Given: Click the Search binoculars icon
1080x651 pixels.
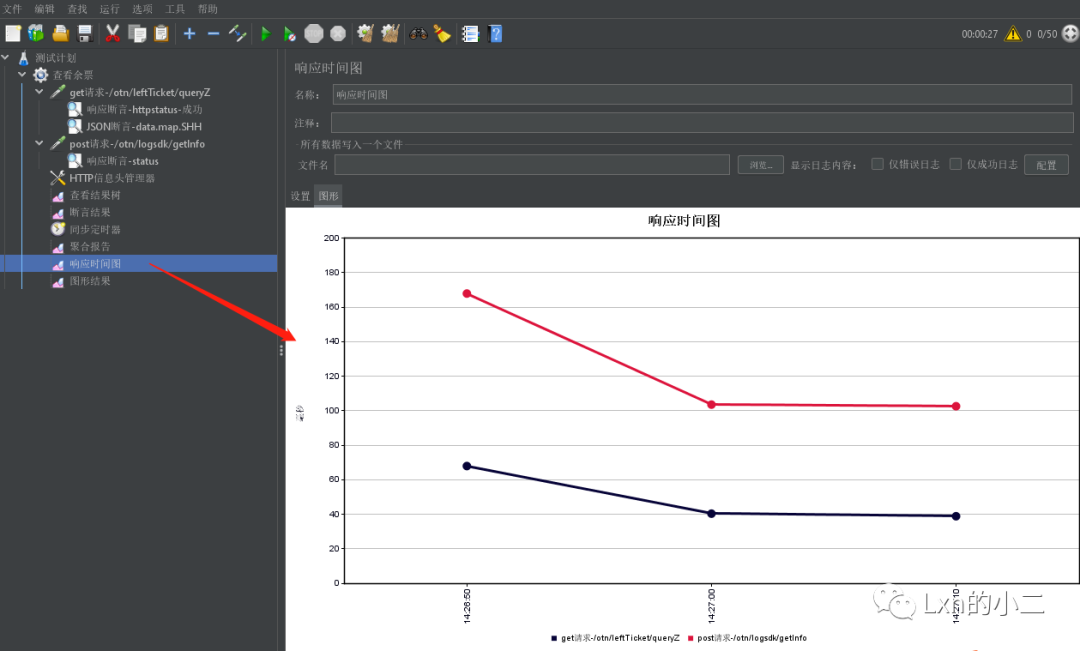Looking at the screenshot, I should tap(418, 33).
